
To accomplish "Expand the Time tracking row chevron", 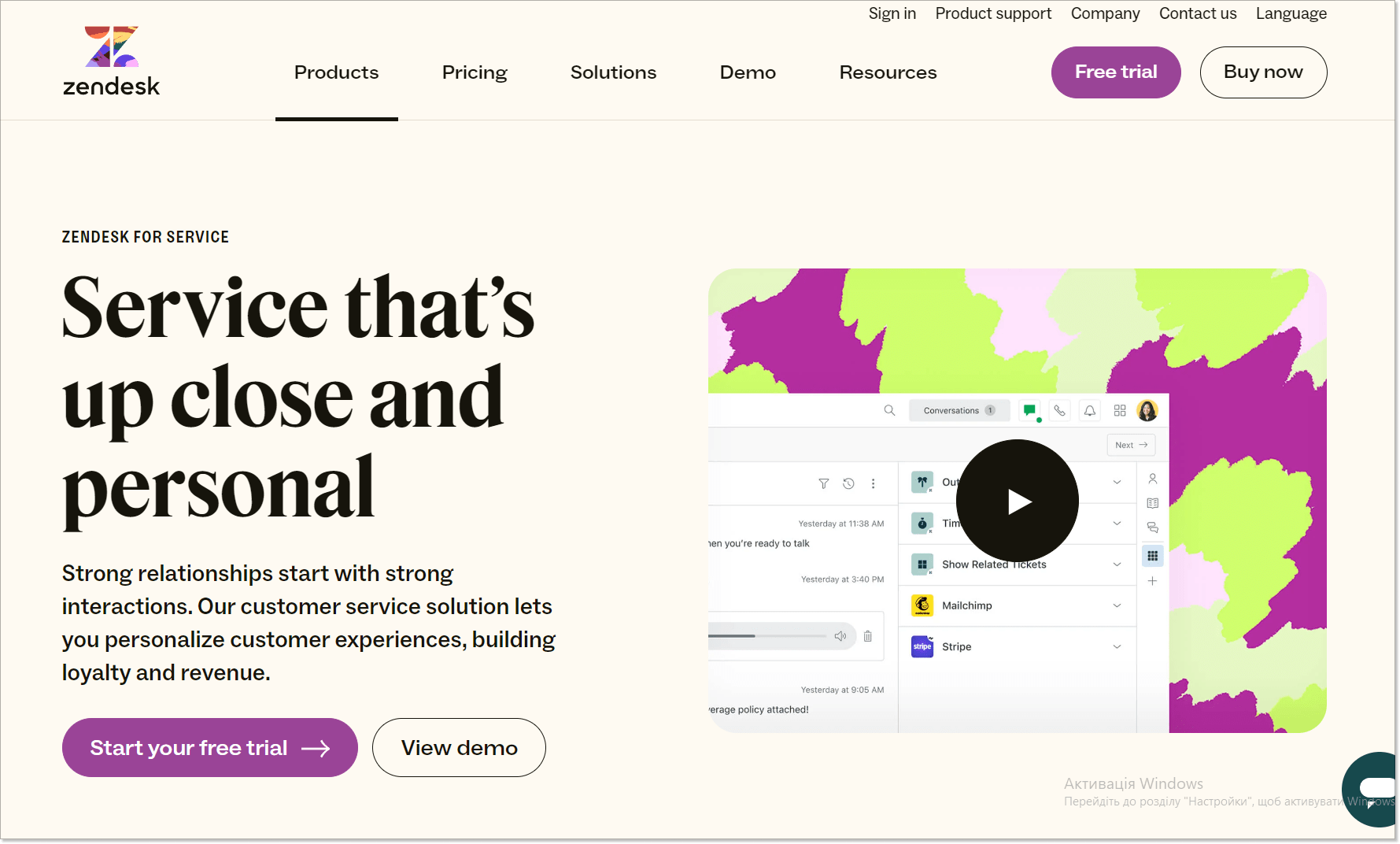I will point(1117,524).
